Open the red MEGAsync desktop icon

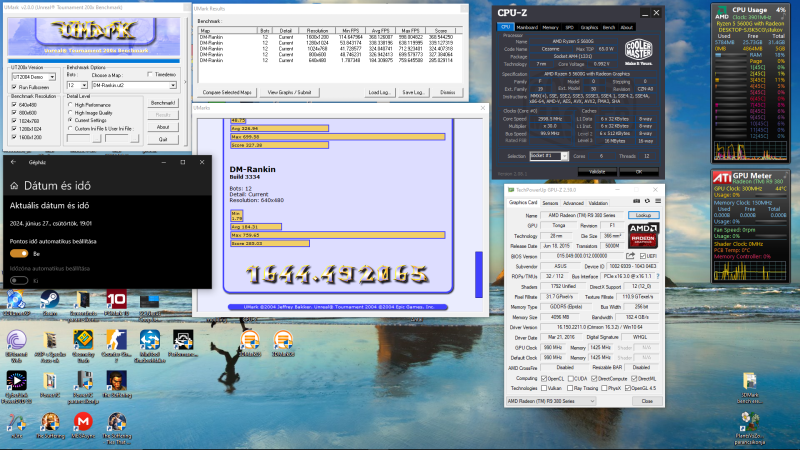click(x=83, y=422)
